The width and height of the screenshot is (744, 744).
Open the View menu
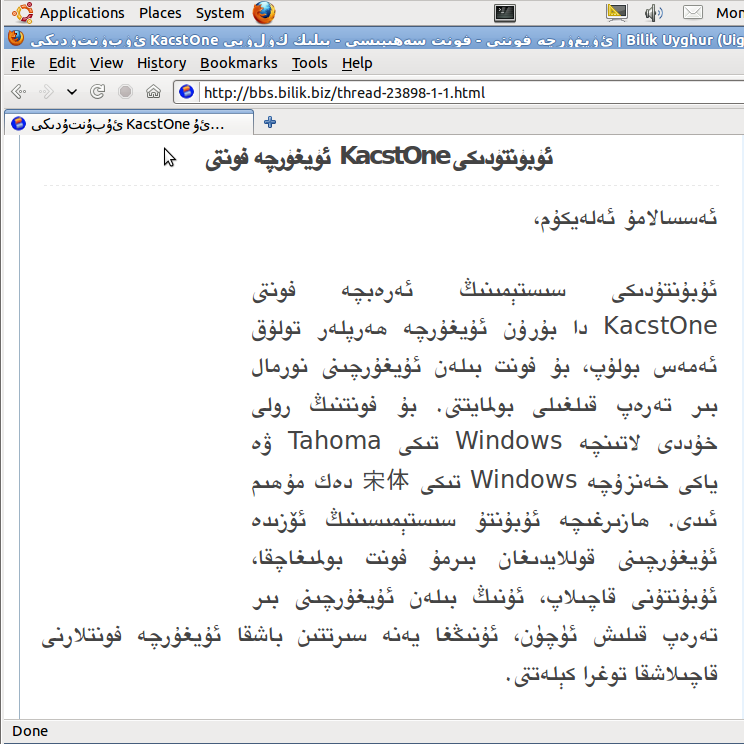[x=106, y=63]
